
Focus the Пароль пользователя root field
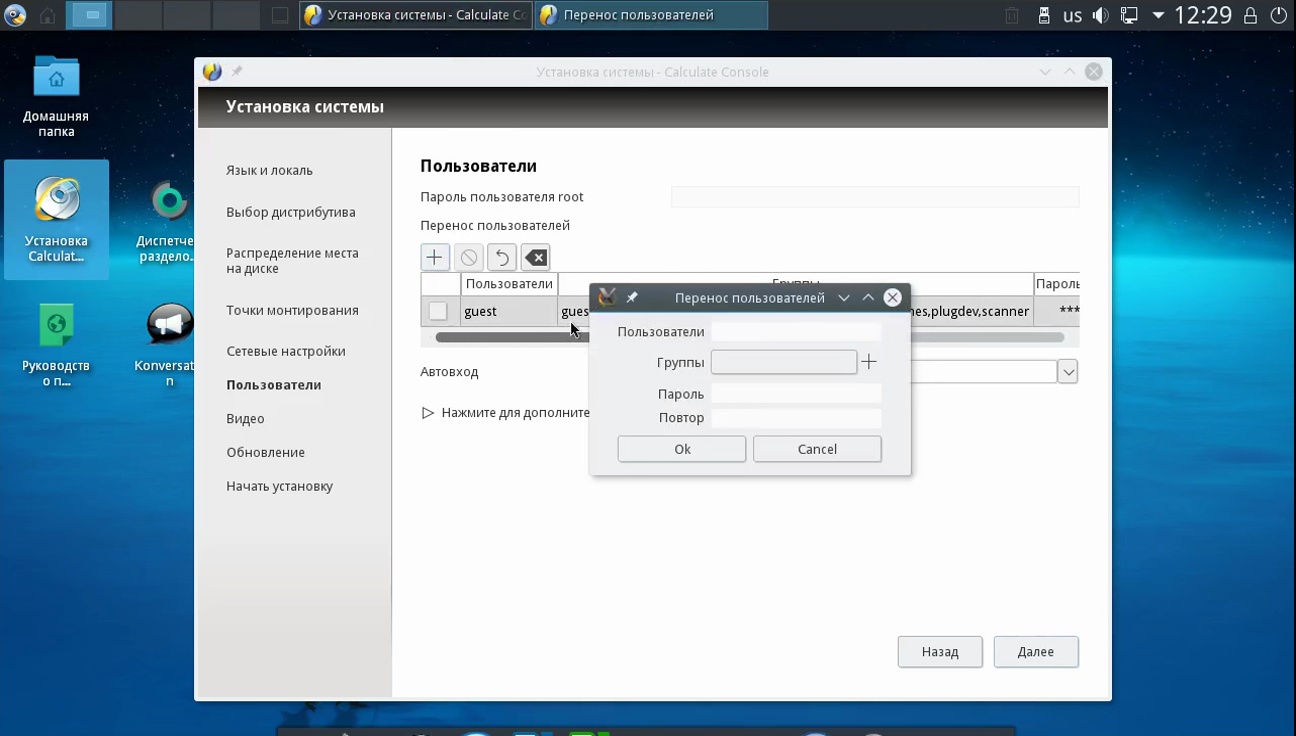pyautogui.click(x=875, y=197)
